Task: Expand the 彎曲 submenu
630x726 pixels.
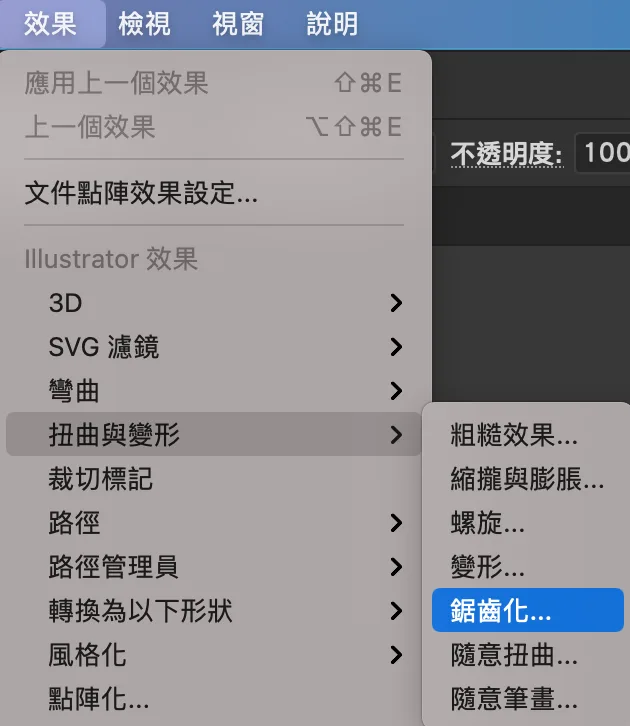Action: pyautogui.click(x=213, y=391)
